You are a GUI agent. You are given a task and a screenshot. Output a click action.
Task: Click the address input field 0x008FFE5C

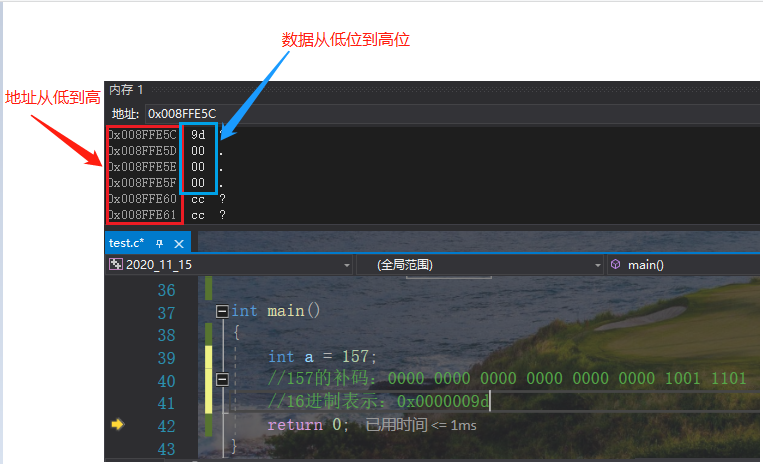[x=452, y=114]
